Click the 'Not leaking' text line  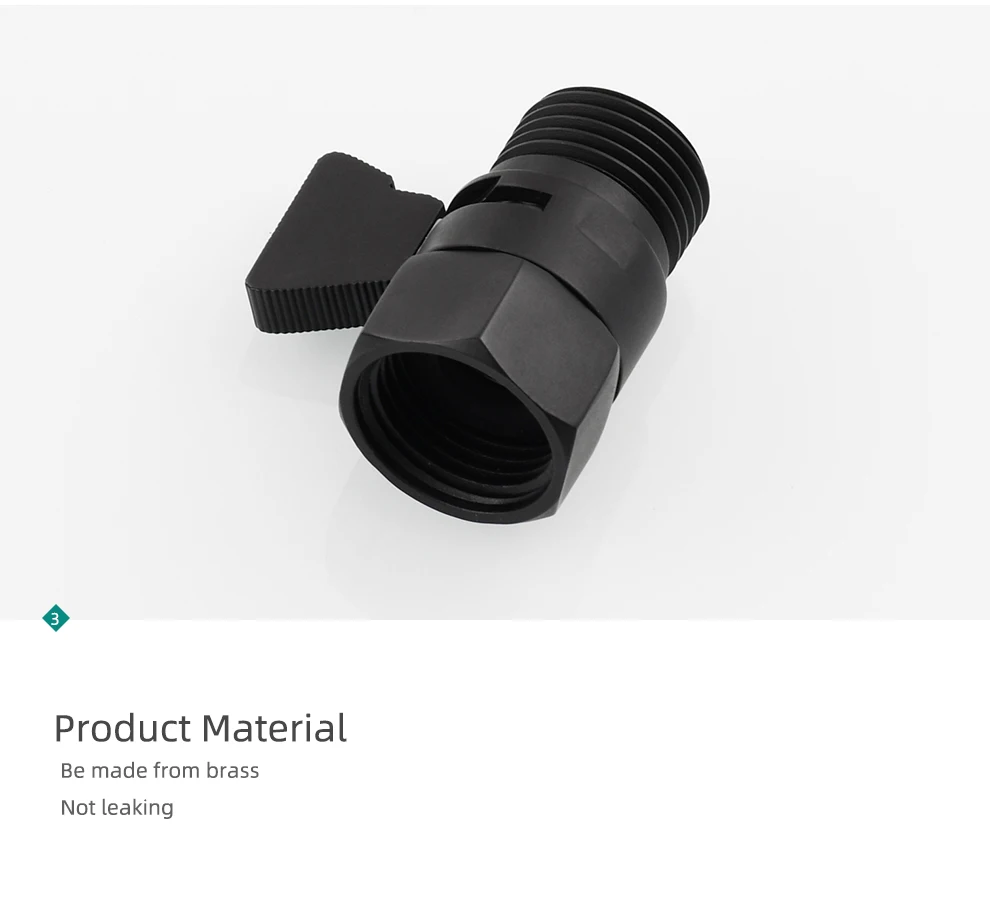pos(117,808)
